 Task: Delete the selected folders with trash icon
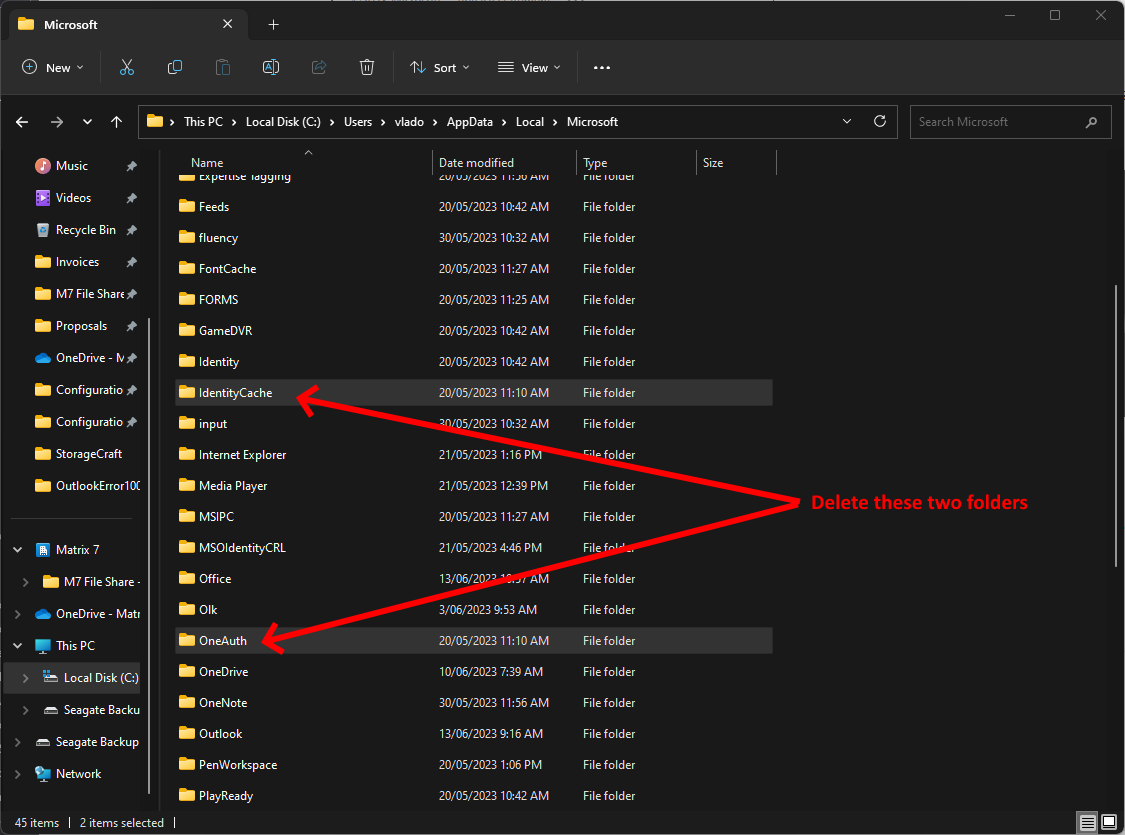[x=367, y=67]
